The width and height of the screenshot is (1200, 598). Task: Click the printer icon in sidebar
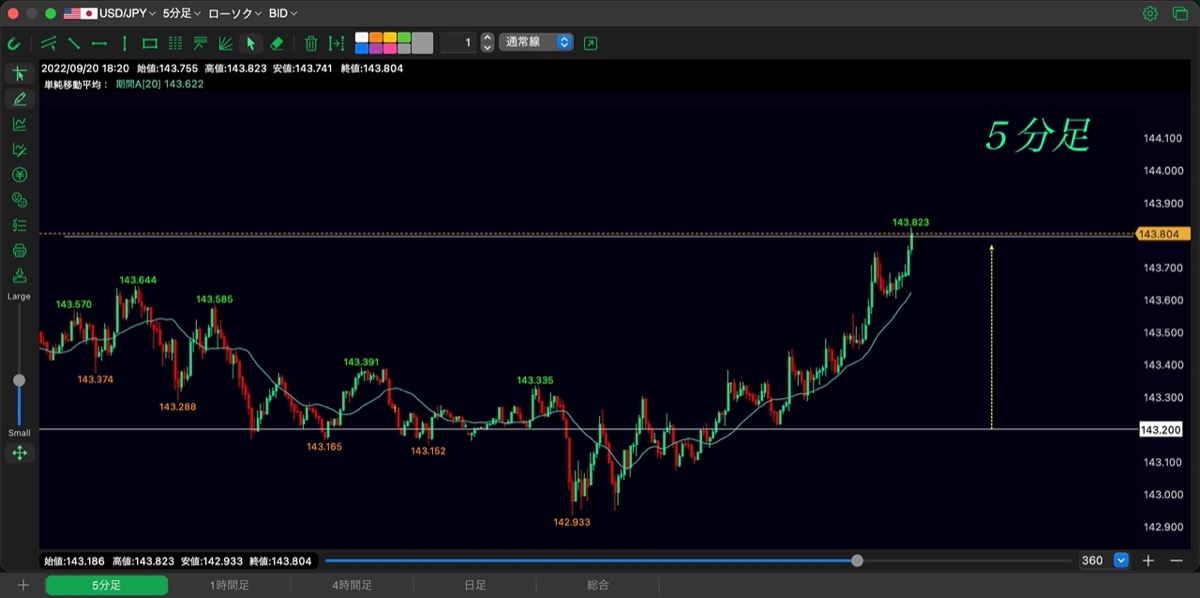[19, 251]
